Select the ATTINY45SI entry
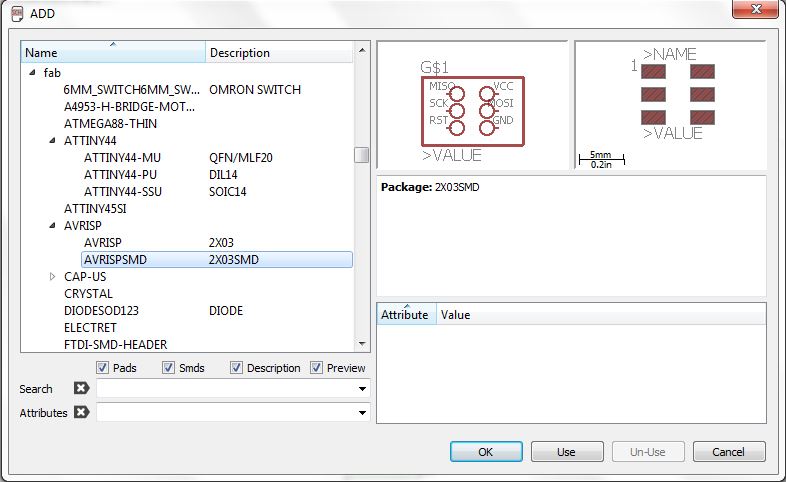Image resolution: width=786 pixels, height=482 pixels. pos(95,209)
